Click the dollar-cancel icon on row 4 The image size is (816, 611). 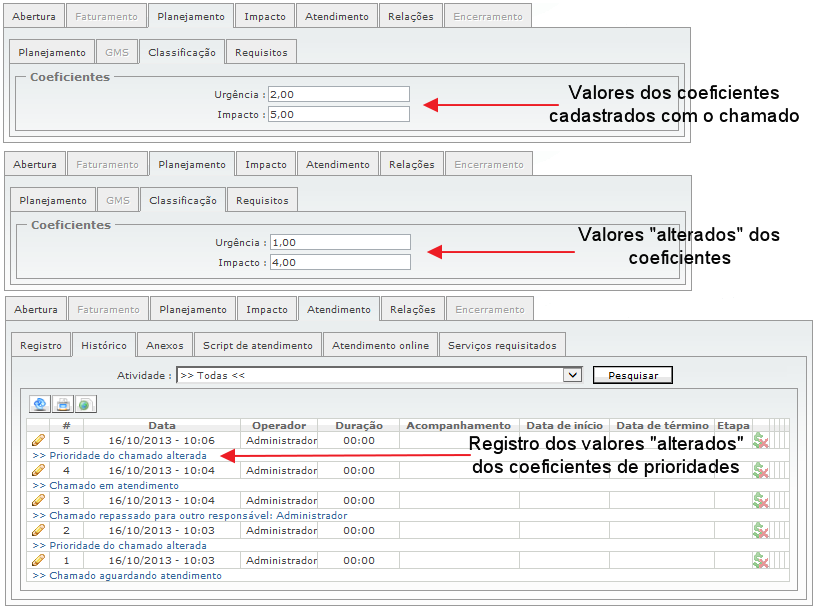tap(760, 469)
